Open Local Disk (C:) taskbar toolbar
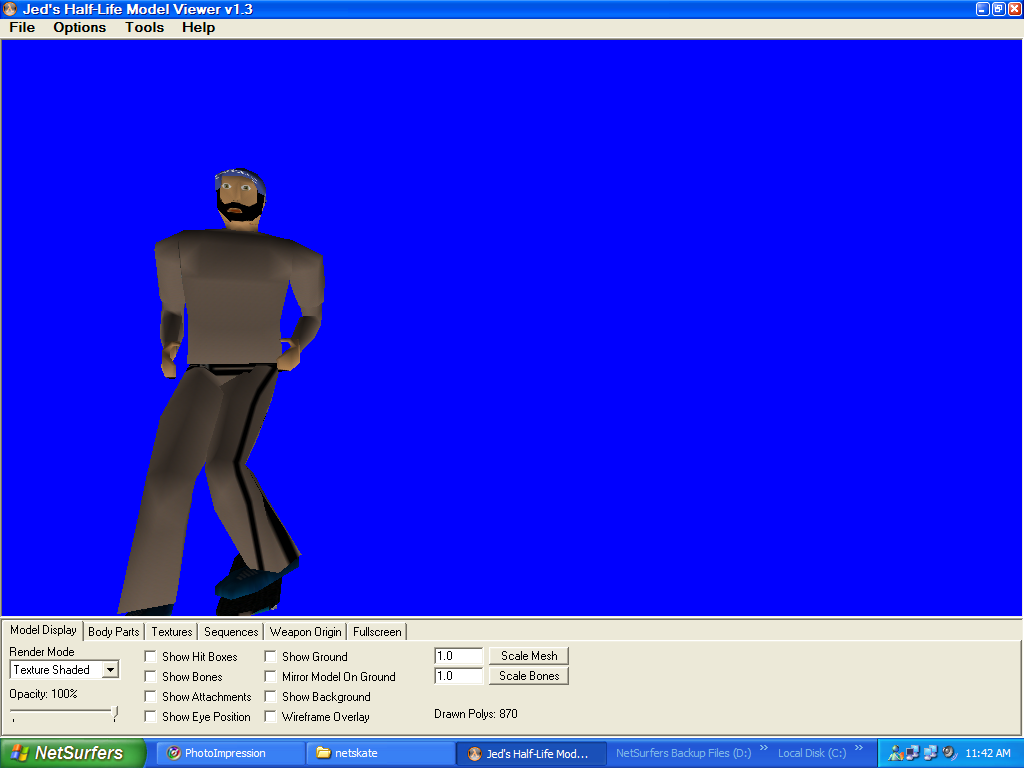The height and width of the screenshot is (768, 1024). point(812,753)
